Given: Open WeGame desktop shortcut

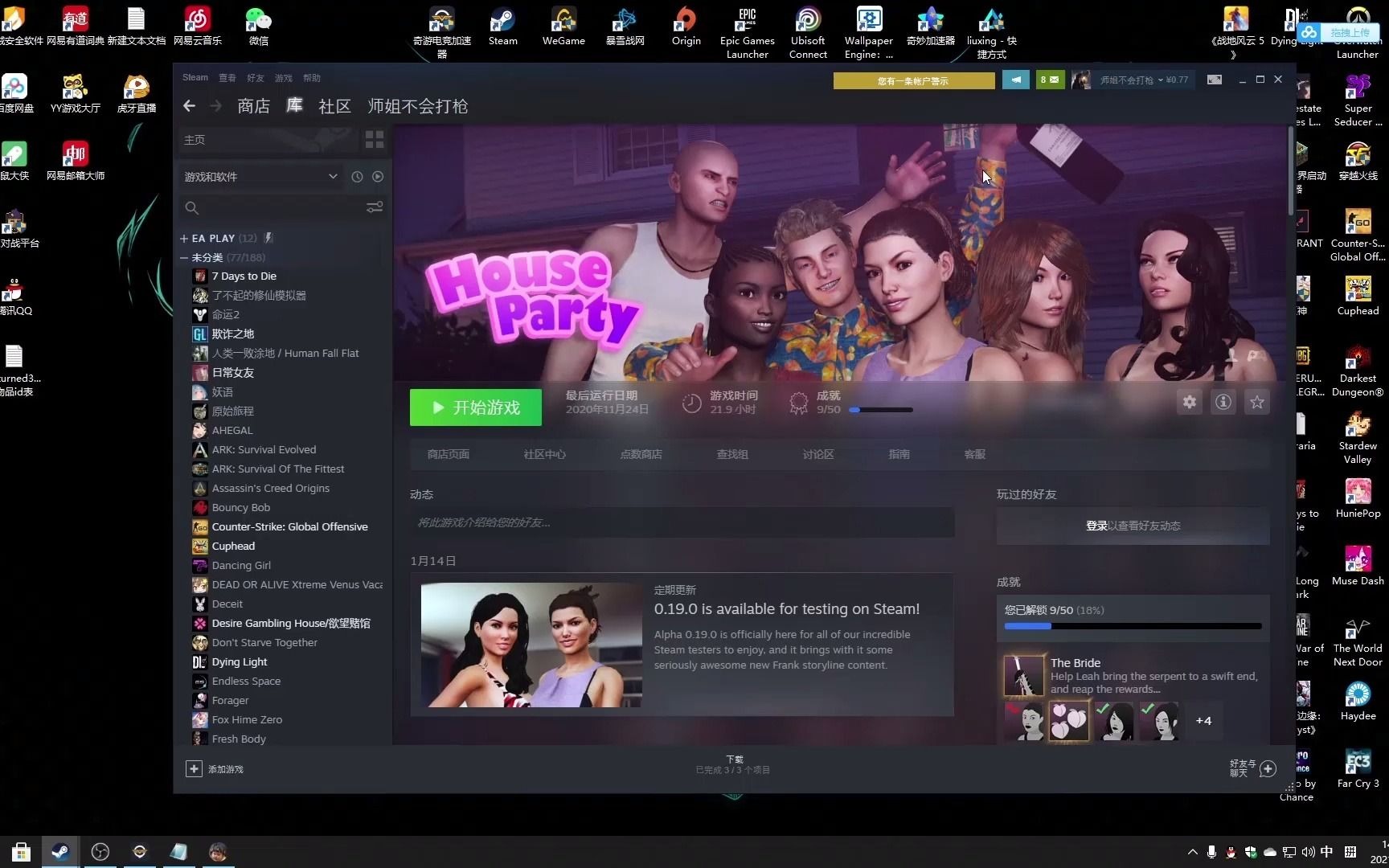Looking at the screenshot, I should coord(563,27).
